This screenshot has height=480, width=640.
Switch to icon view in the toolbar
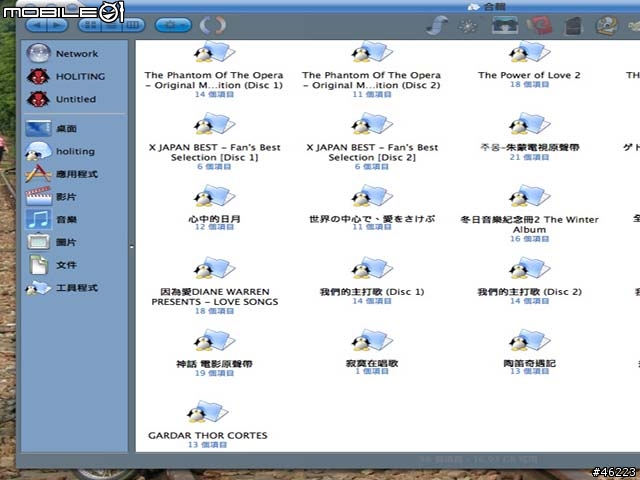point(90,25)
